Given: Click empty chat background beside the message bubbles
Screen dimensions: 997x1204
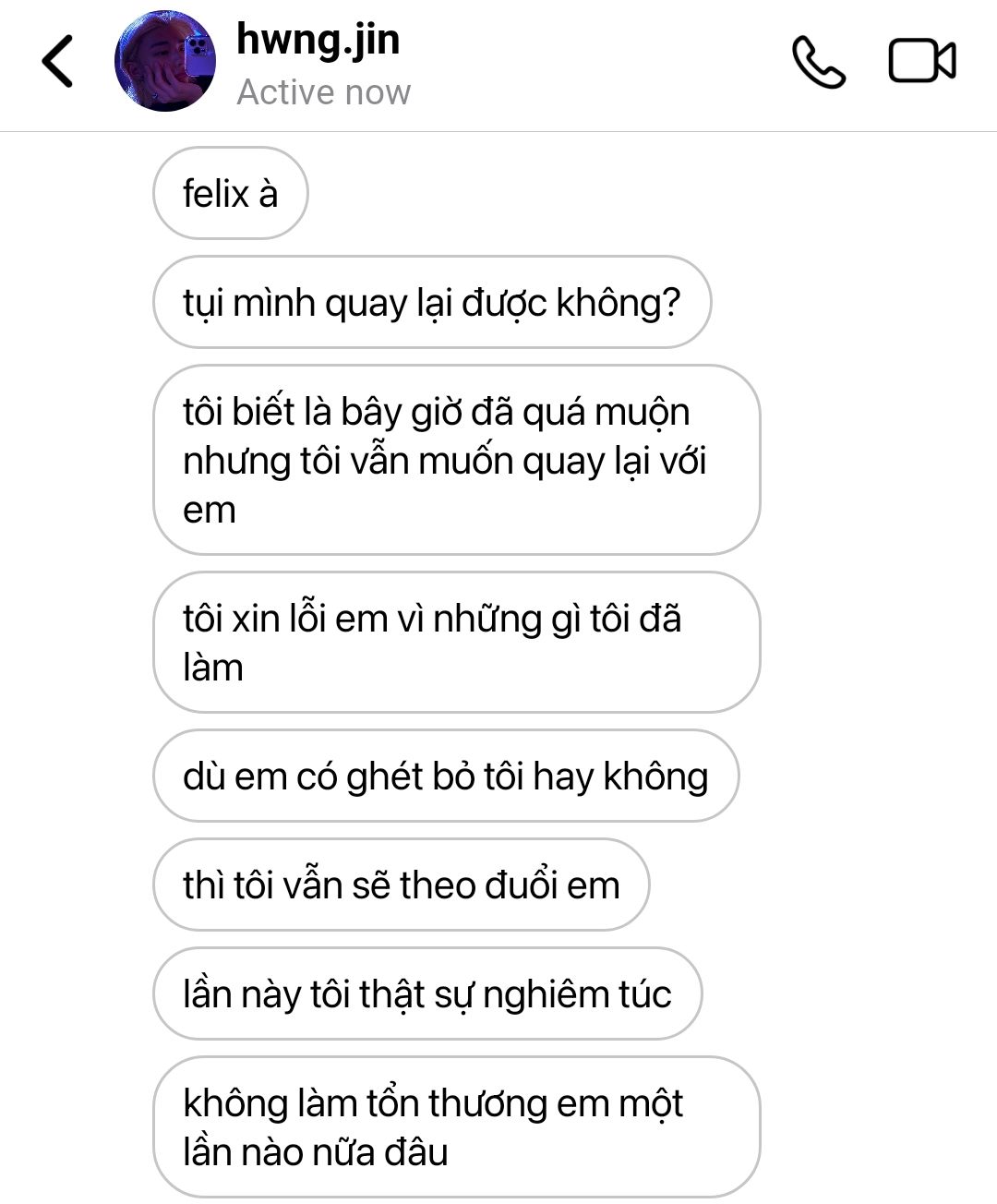Looking at the screenshot, I should (877, 646).
